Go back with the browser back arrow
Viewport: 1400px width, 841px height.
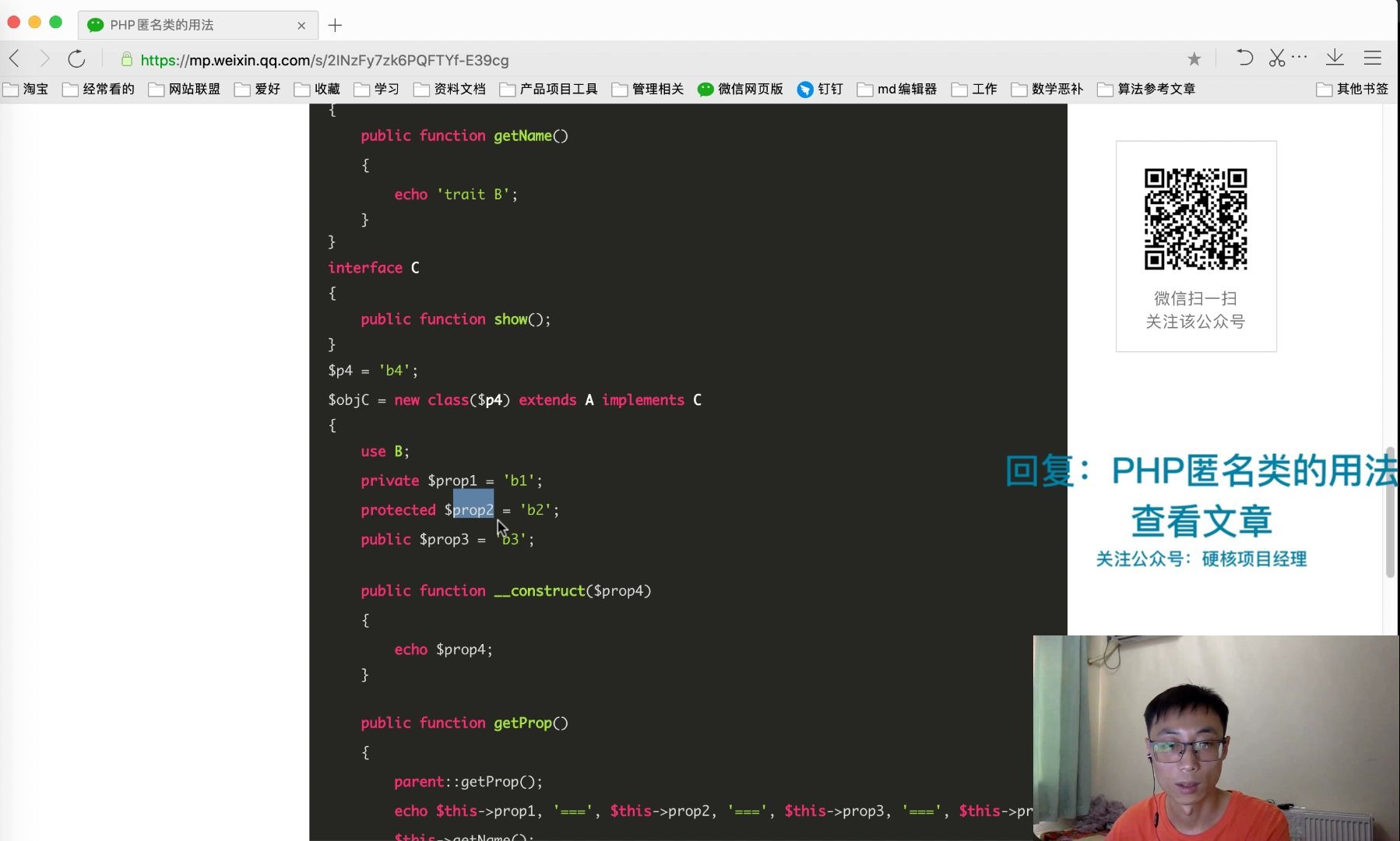point(14,58)
